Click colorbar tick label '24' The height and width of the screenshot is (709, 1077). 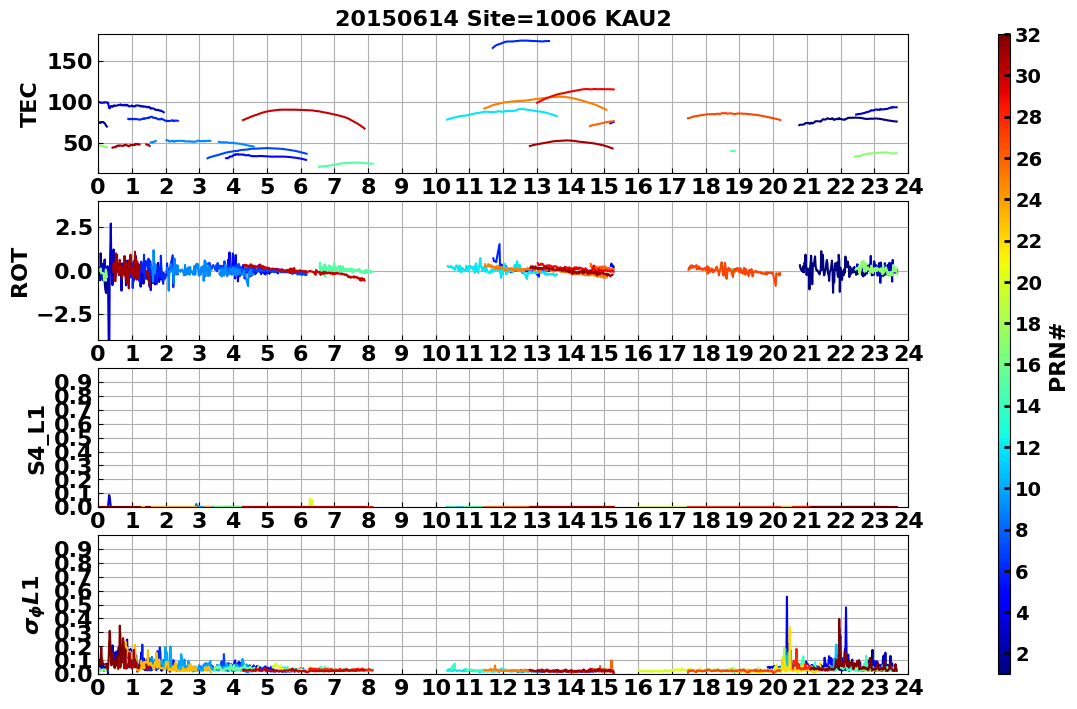[1028, 200]
